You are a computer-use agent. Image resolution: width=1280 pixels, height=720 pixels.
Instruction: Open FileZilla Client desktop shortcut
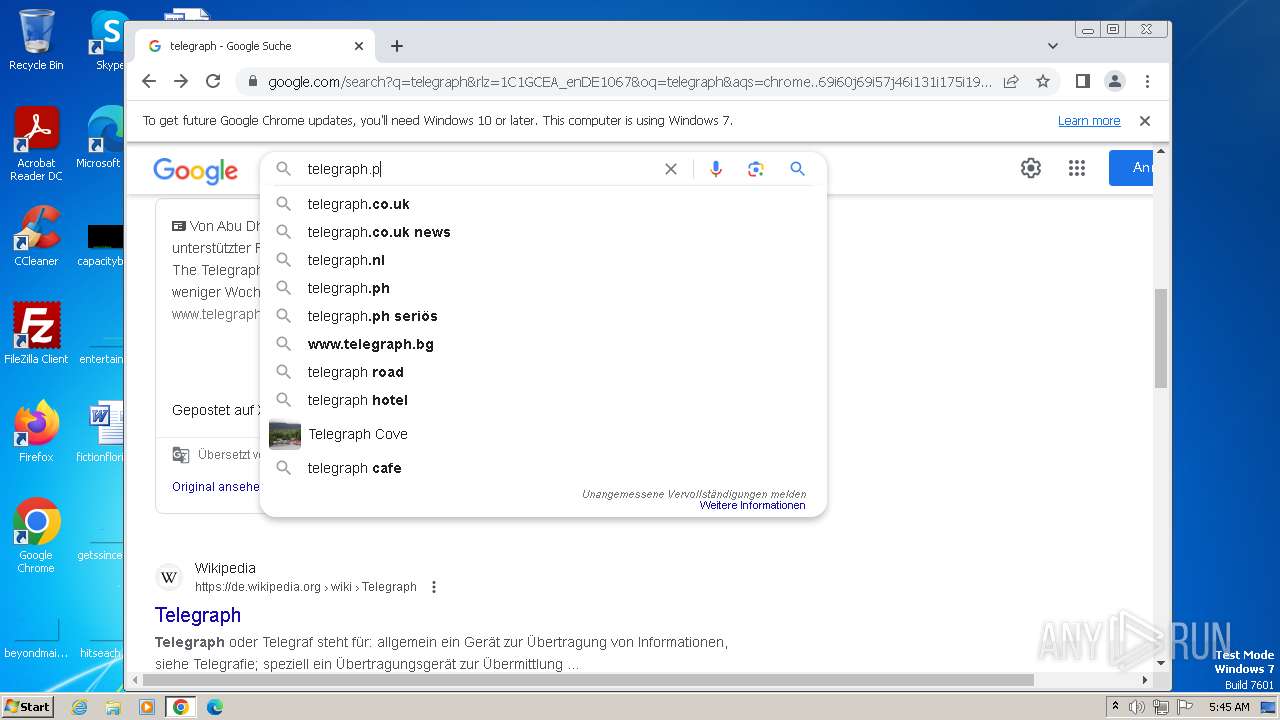pyautogui.click(x=36, y=333)
